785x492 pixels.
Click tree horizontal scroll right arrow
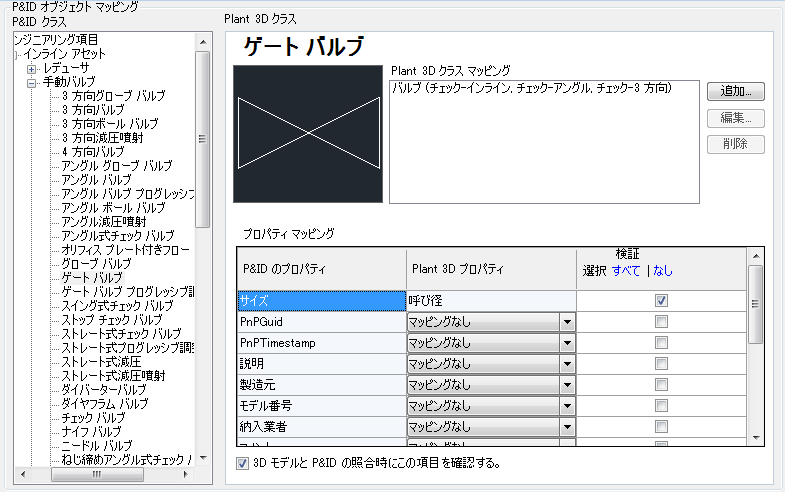[186, 474]
